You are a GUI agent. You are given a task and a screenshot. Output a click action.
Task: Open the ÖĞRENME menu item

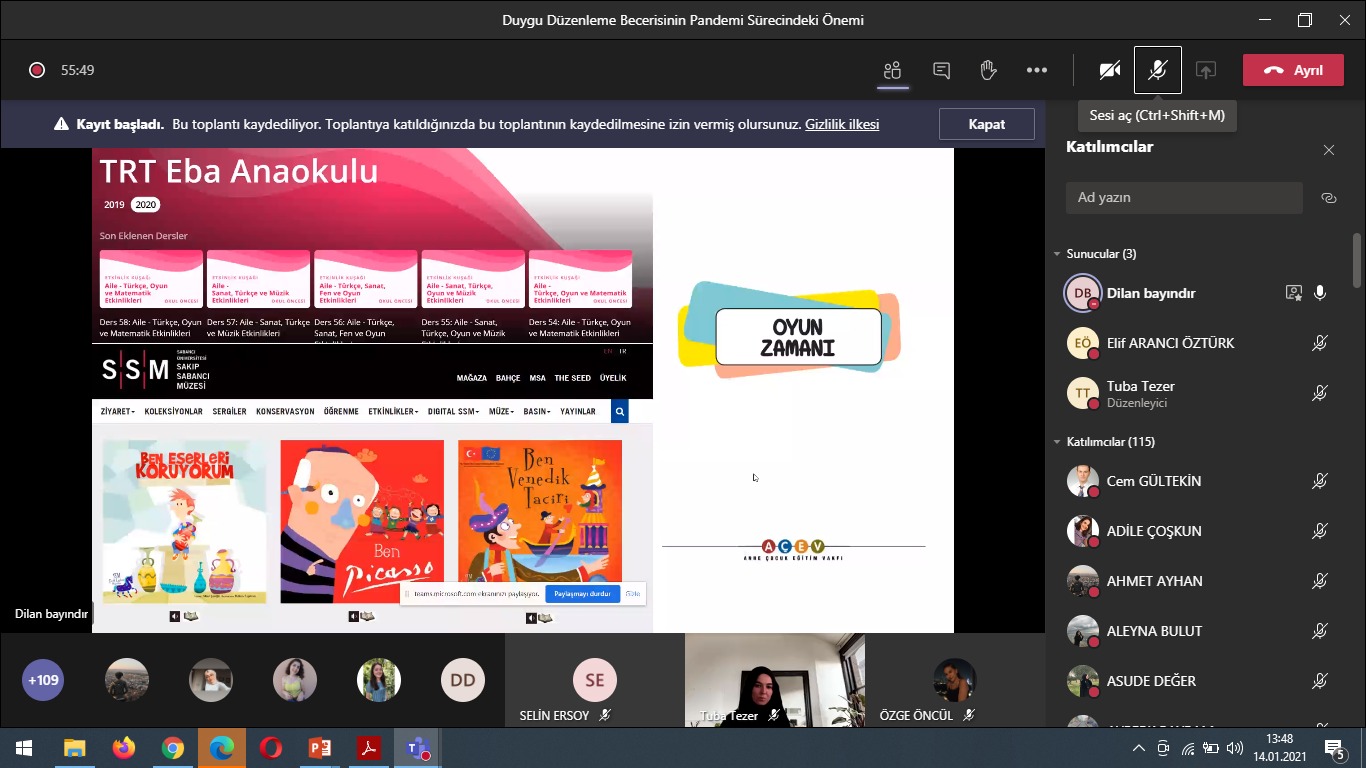(x=341, y=411)
